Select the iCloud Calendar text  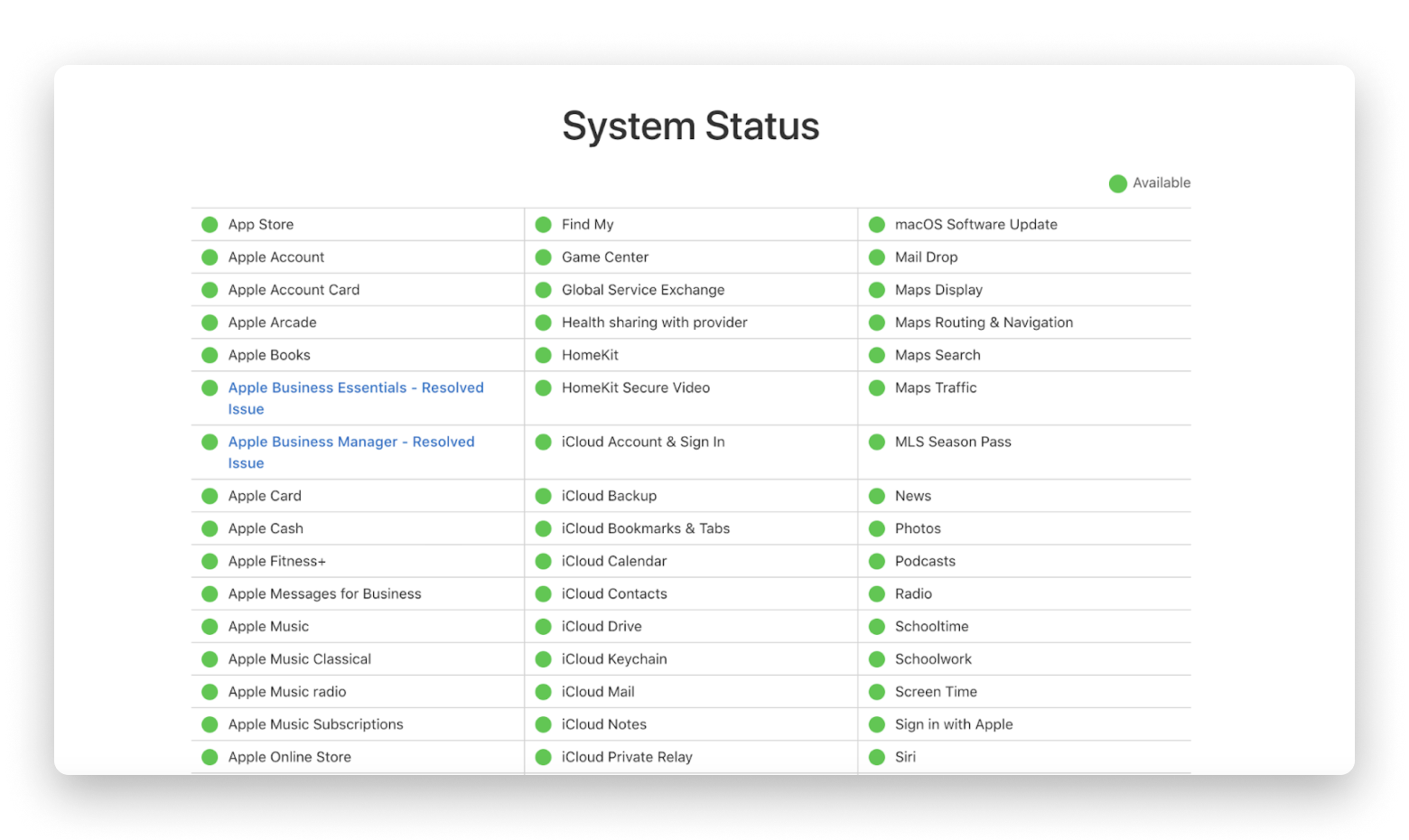[x=614, y=561]
